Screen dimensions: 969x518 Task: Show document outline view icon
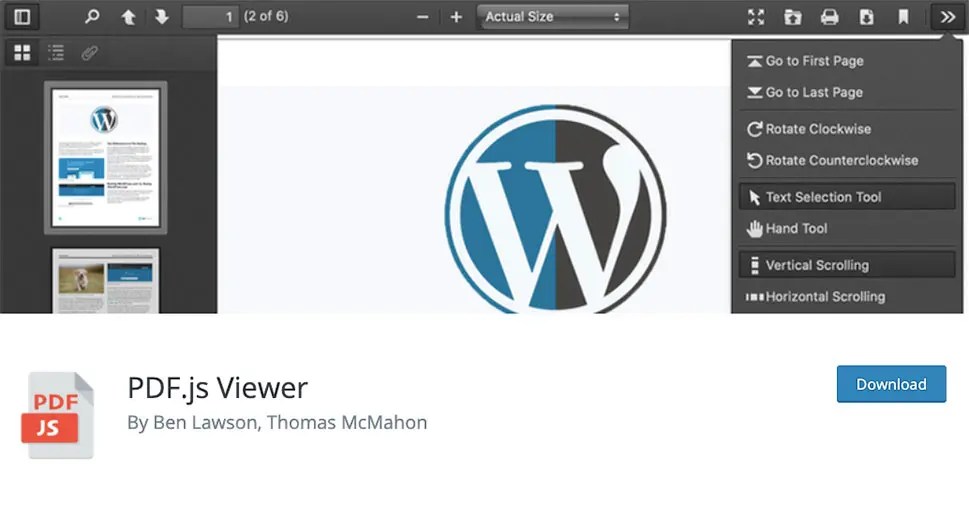click(56, 53)
